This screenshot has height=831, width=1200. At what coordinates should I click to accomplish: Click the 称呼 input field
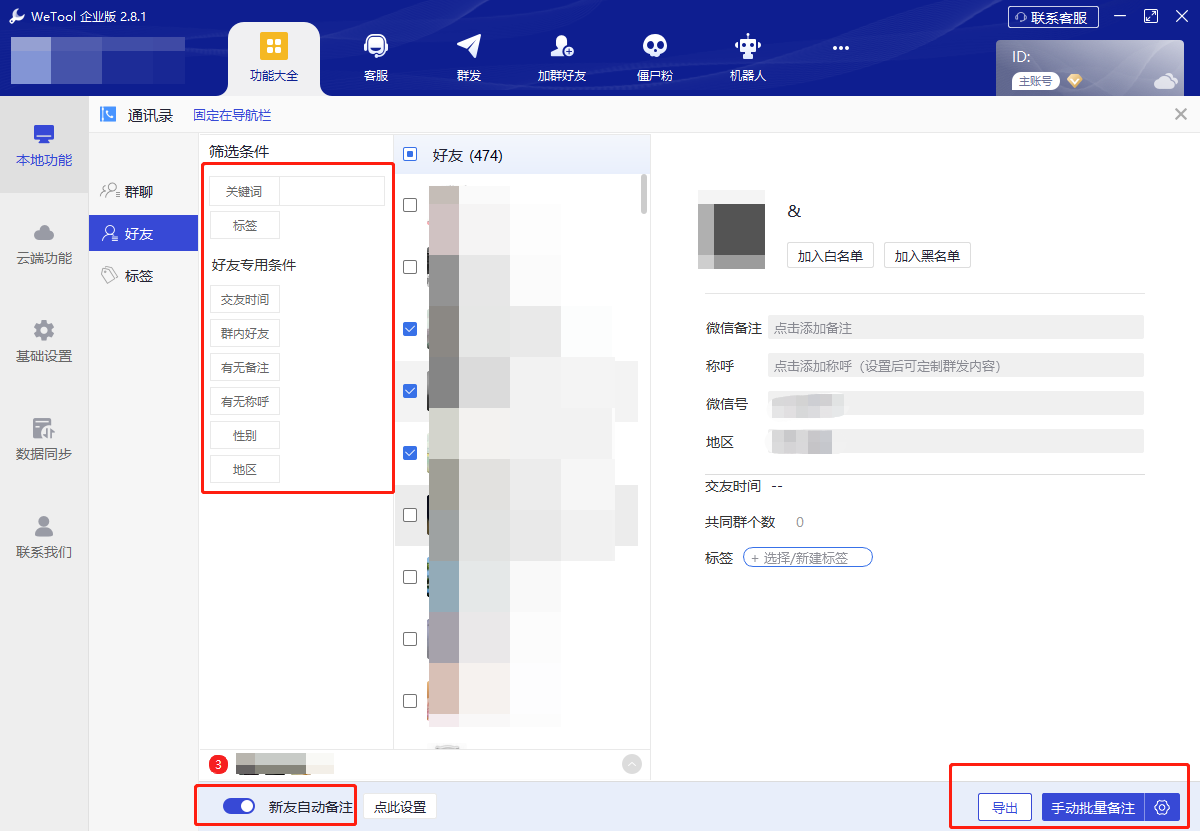955,366
